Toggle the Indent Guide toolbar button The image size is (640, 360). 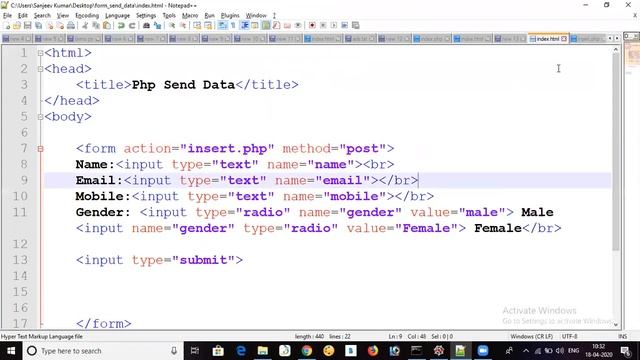[x=244, y=25]
